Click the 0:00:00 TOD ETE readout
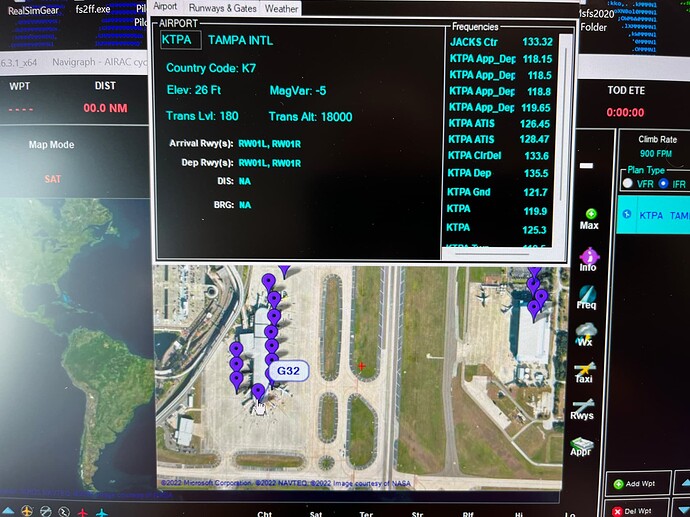 click(625, 112)
